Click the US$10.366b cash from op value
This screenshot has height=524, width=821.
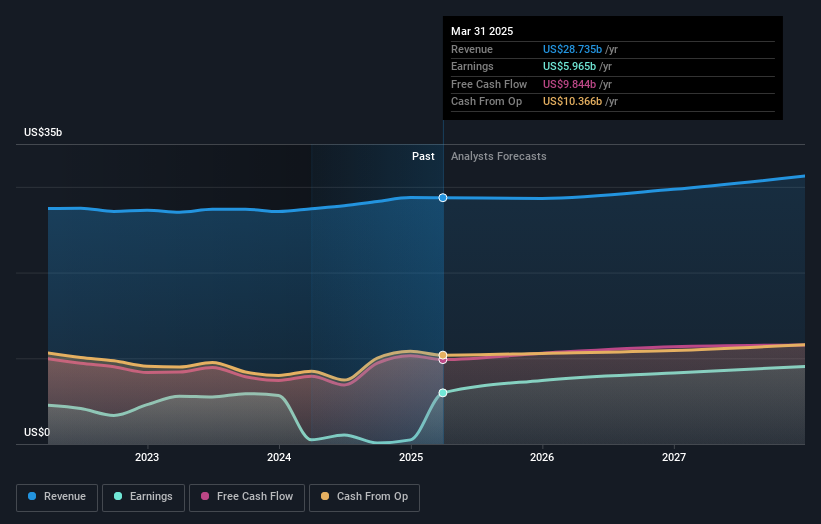pyautogui.click(x=572, y=102)
